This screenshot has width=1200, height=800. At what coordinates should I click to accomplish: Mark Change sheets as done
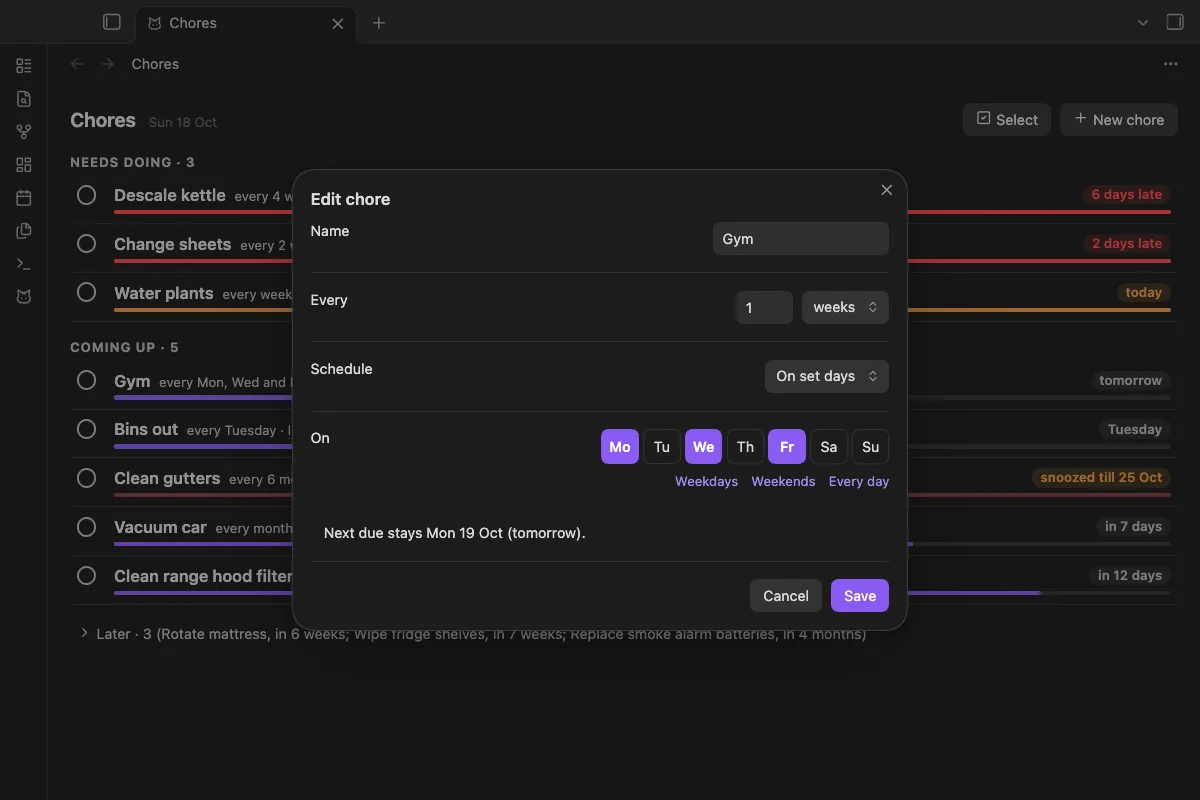[x=87, y=244]
